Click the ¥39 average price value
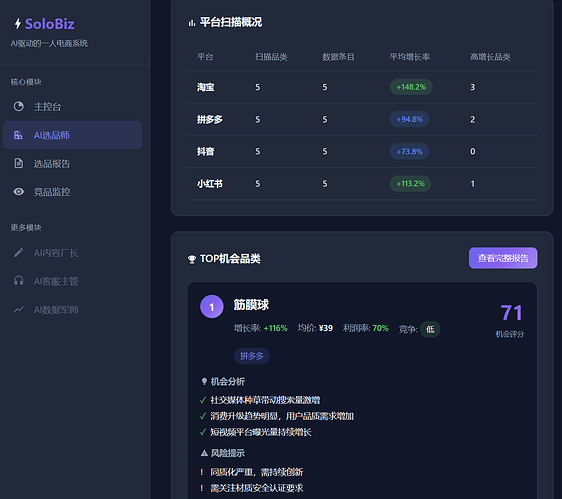The height and width of the screenshot is (499, 562). coord(326,328)
